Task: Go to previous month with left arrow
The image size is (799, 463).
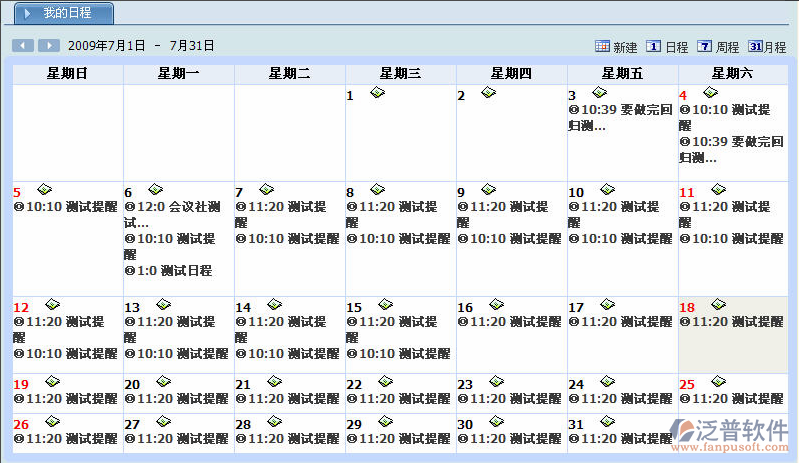Action: pos(23,46)
